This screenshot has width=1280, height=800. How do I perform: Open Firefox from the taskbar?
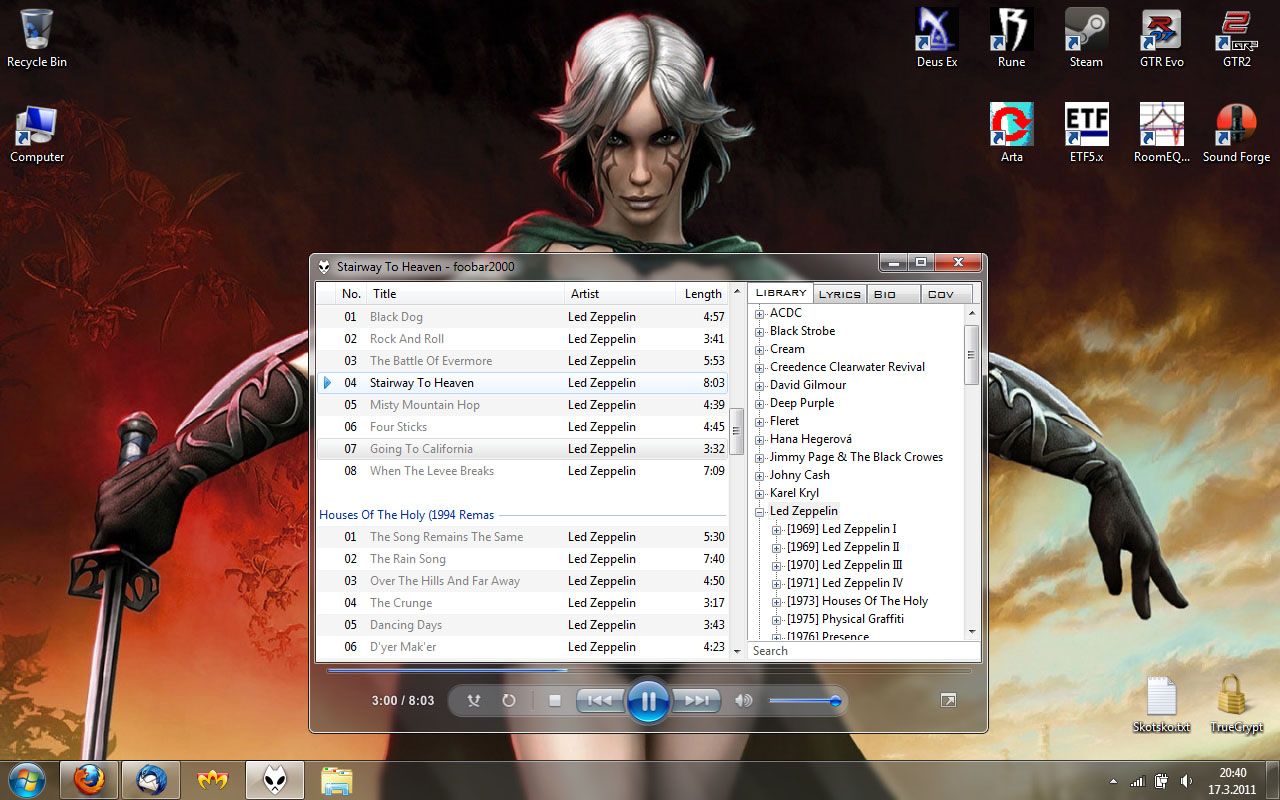[x=89, y=779]
